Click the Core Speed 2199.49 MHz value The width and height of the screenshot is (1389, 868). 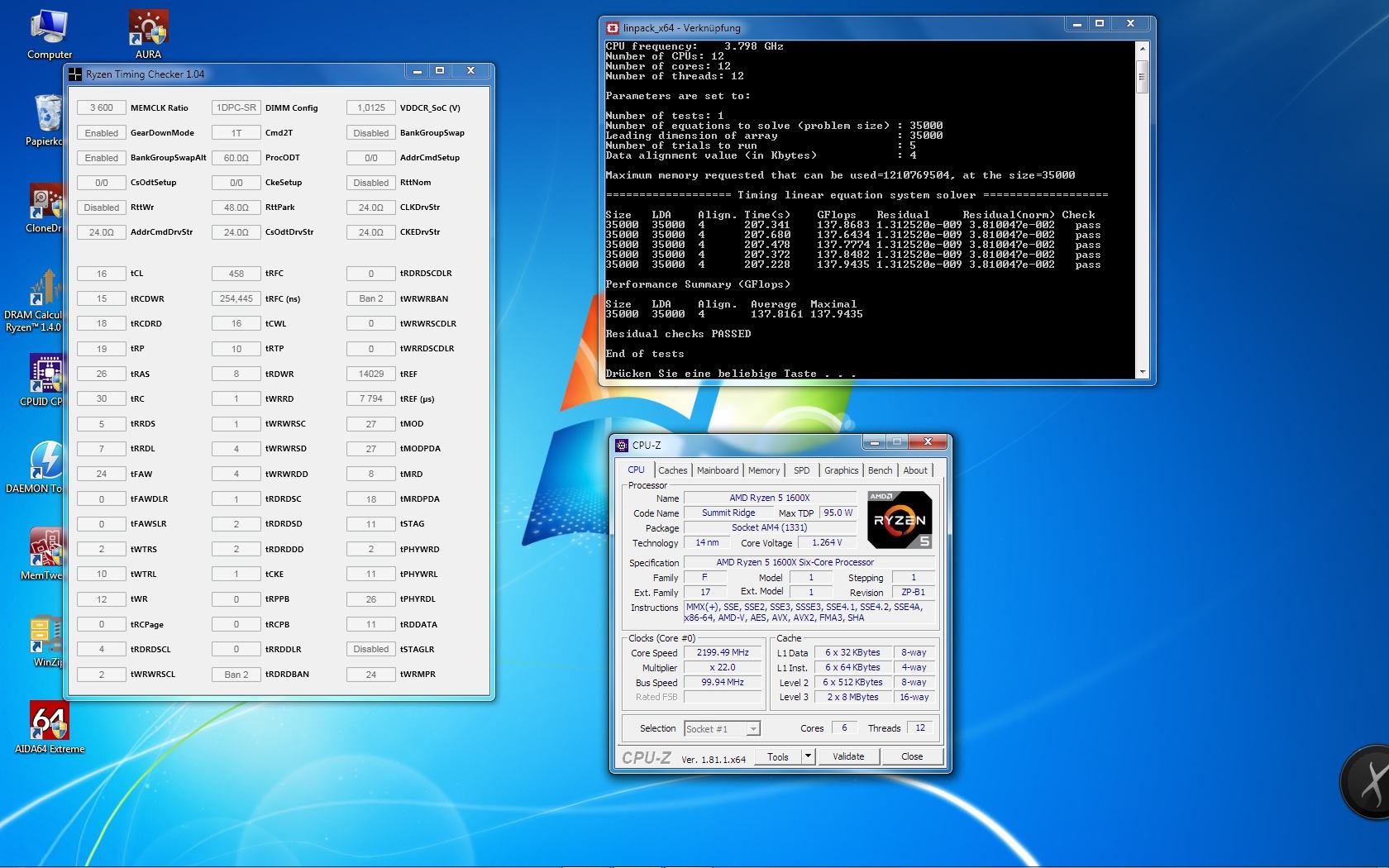click(x=723, y=652)
